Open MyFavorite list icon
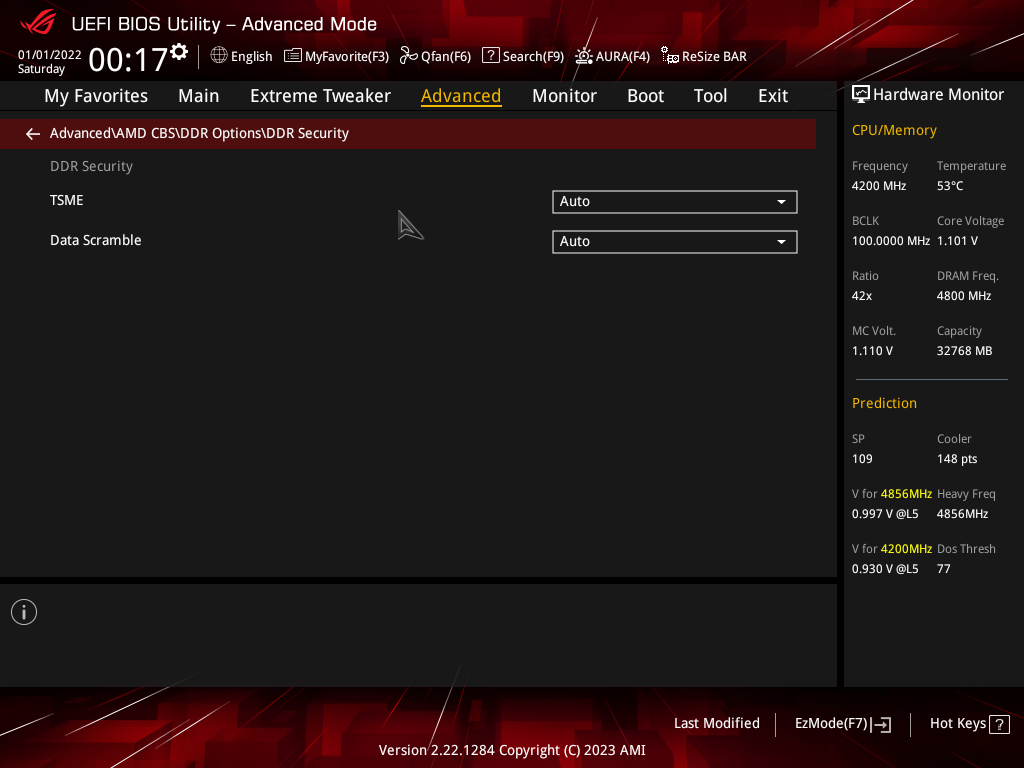The width and height of the screenshot is (1024, 768). click(293, 56)
